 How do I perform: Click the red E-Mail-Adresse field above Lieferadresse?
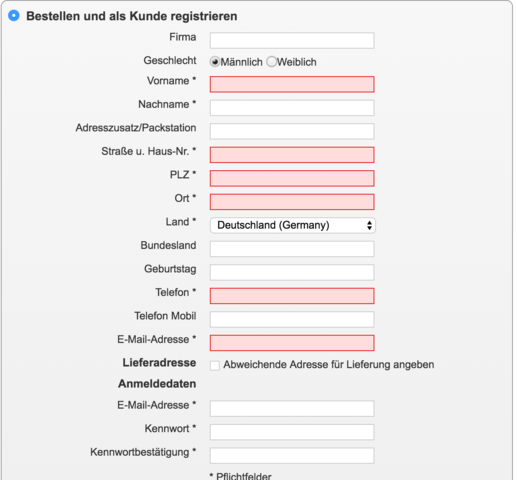click(292, 343)
